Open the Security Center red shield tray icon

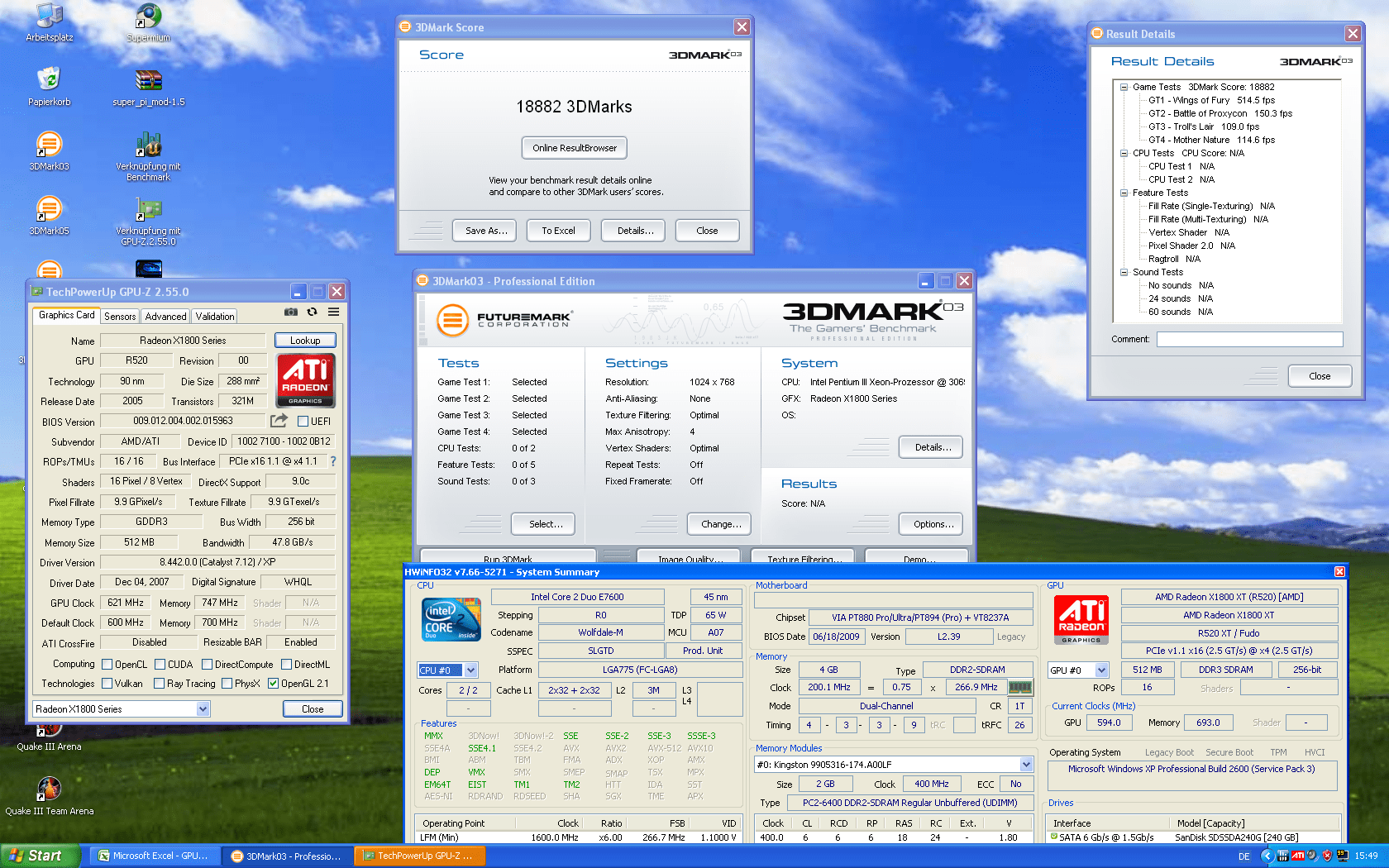pos(1327,856)
